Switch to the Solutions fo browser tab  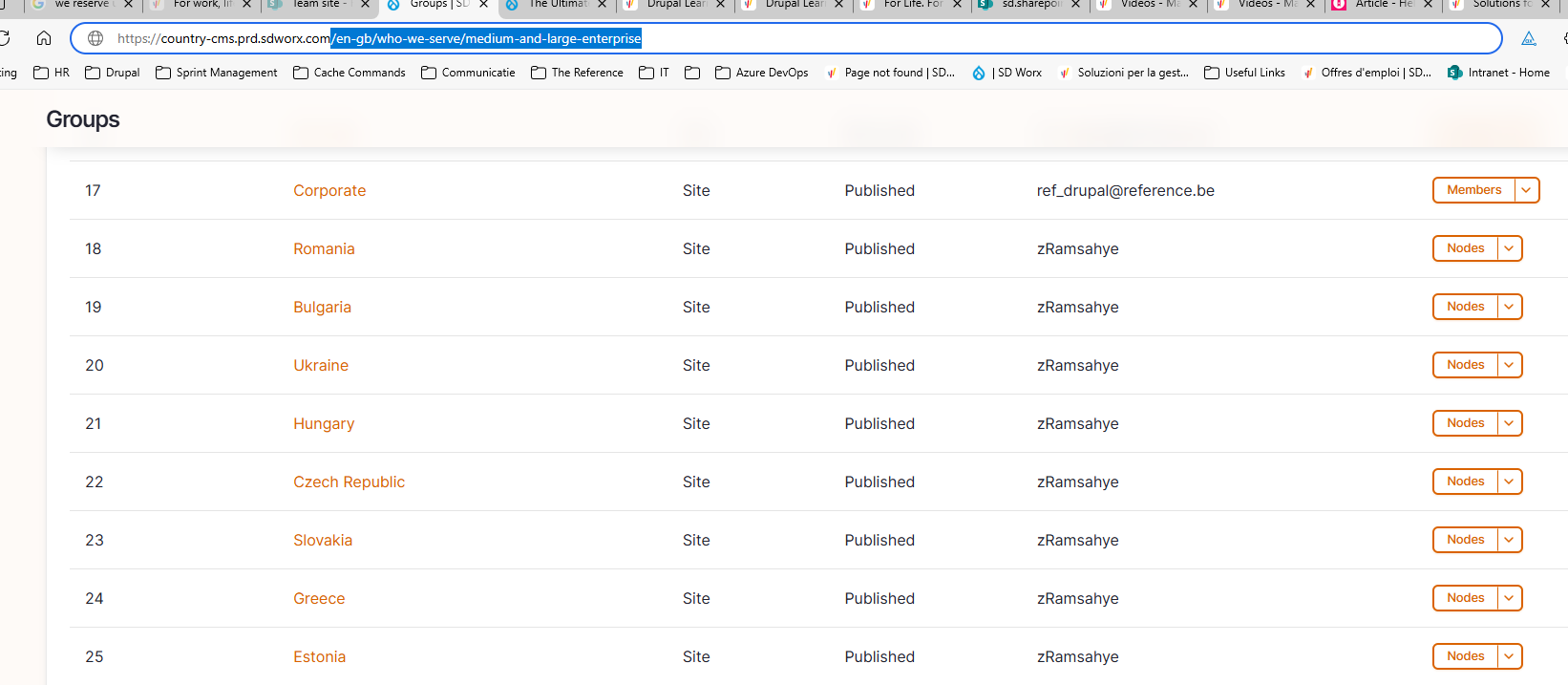[x=1501, y=5]
